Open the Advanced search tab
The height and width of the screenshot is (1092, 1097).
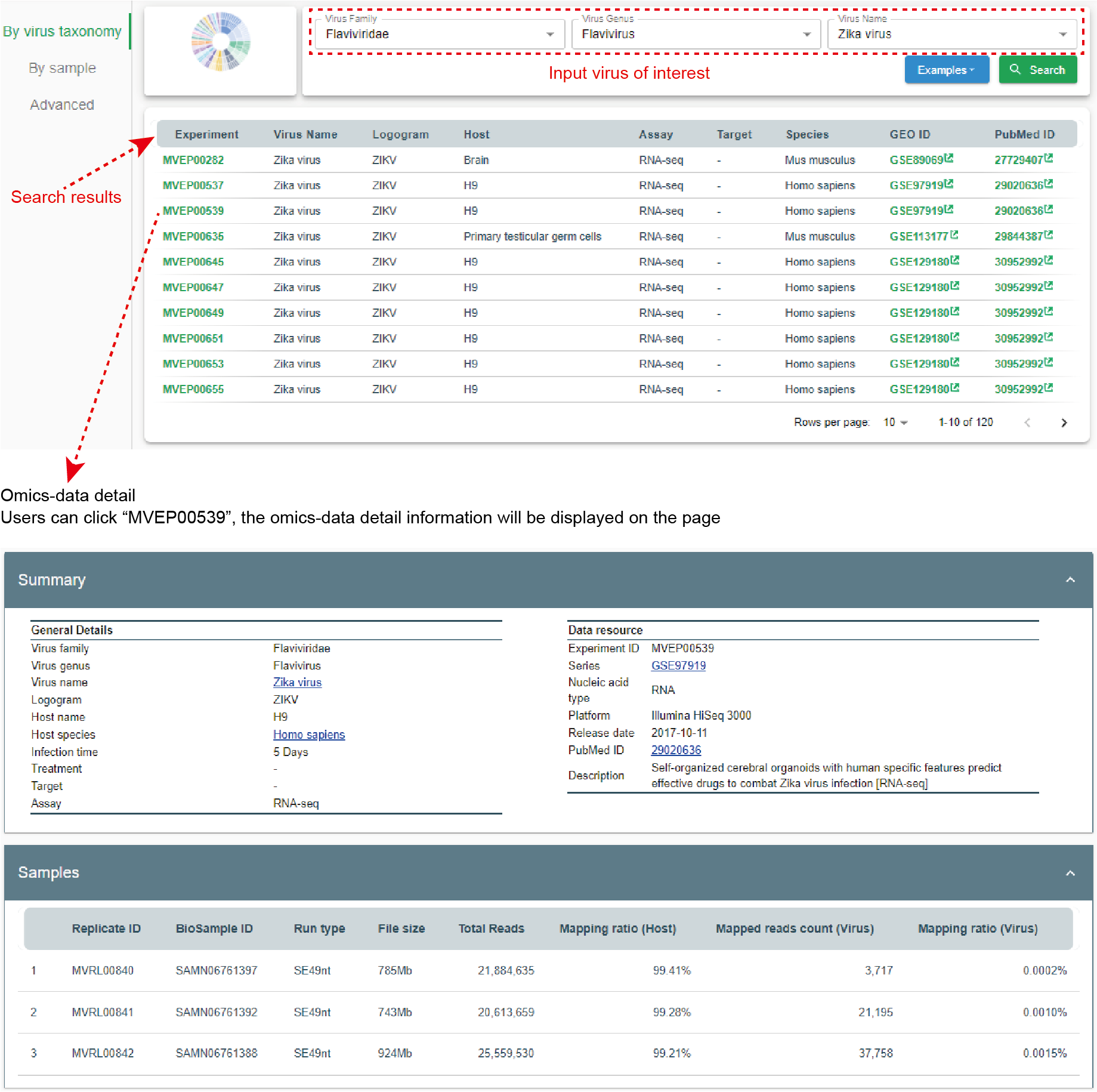62,105
